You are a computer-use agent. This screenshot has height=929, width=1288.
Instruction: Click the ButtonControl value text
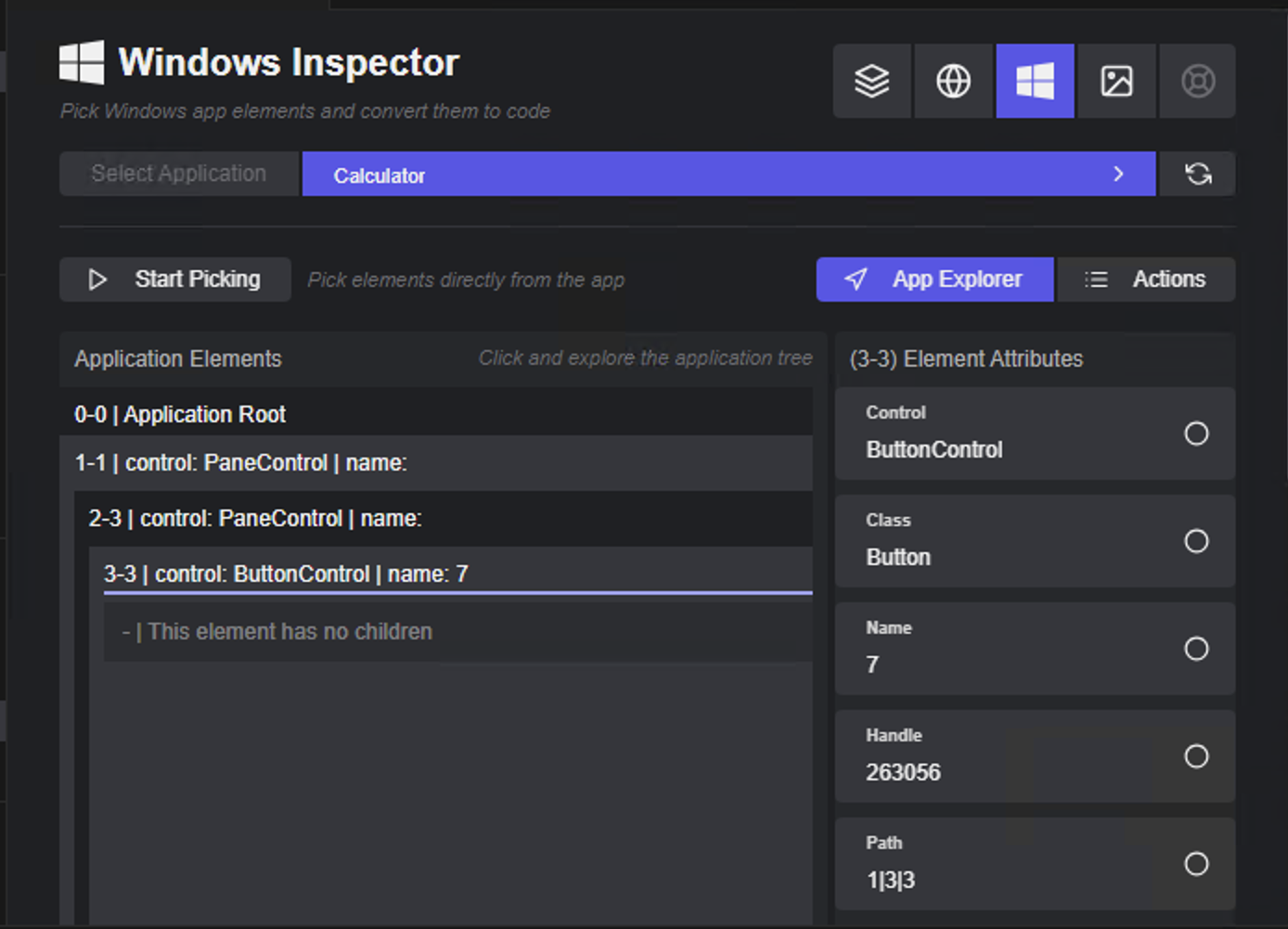point(934,450)
